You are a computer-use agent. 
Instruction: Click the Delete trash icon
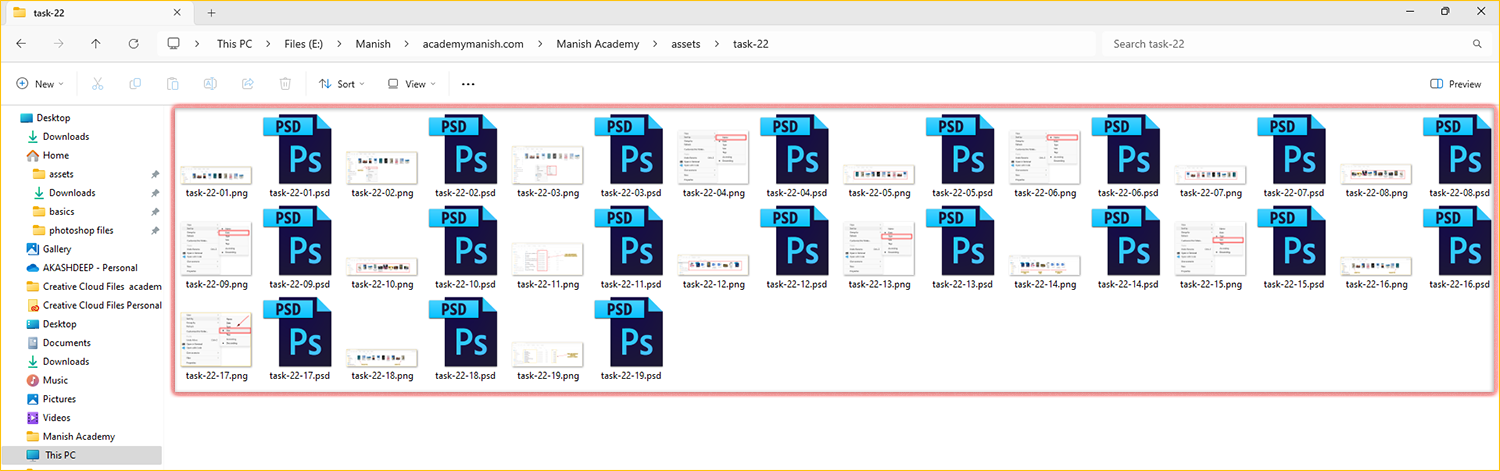pos(285,84)
